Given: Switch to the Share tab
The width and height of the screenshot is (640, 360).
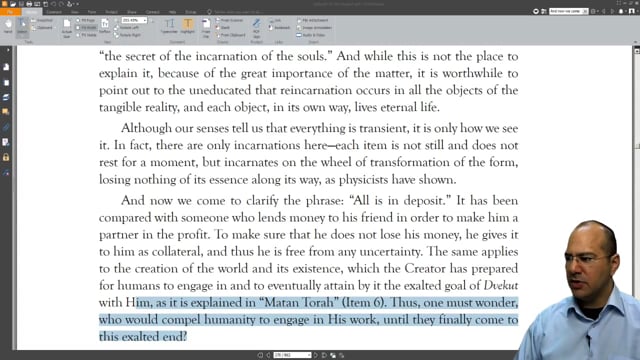Looking at the screenshot, I should (131, 12).
